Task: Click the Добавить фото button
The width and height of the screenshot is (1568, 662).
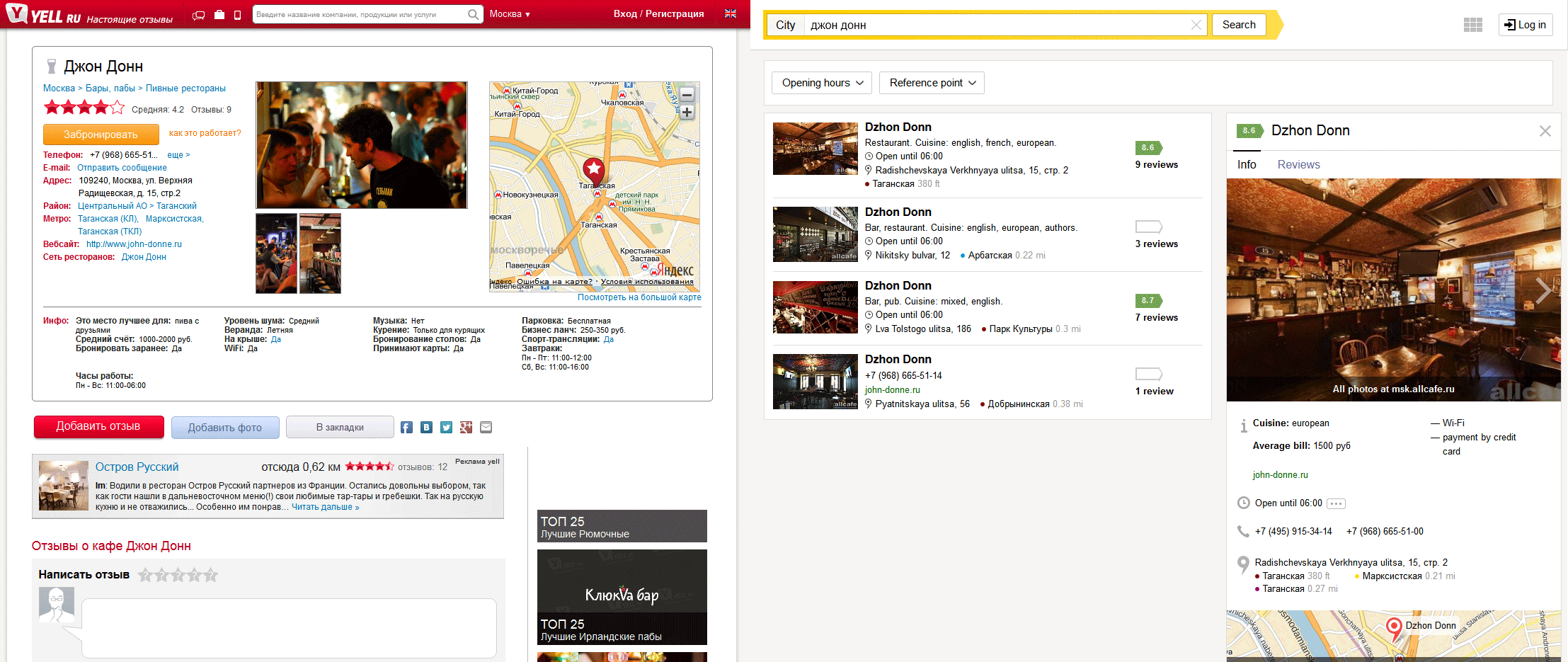Action: click(225, 428)
